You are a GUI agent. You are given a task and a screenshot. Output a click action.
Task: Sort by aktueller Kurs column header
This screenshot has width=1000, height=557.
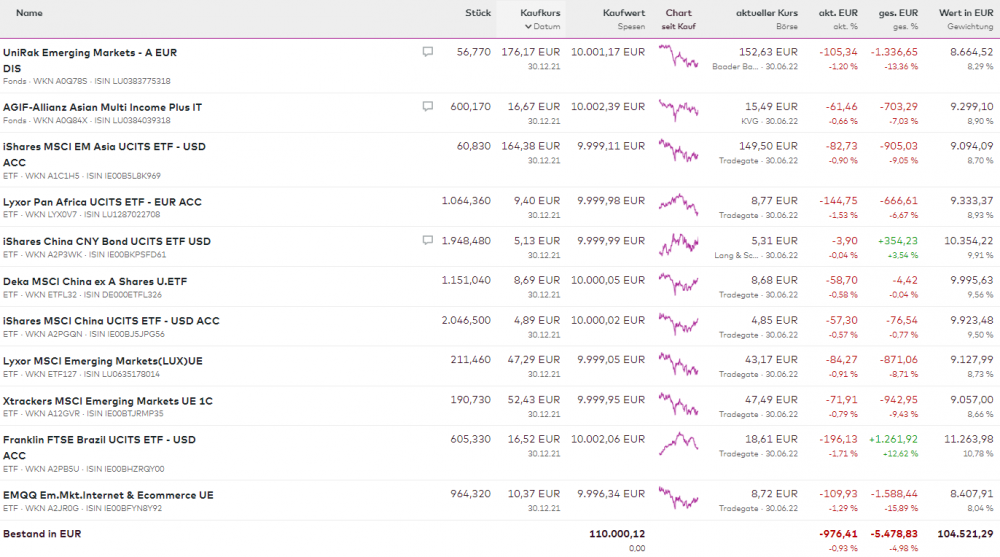click(x=766, y=13)
